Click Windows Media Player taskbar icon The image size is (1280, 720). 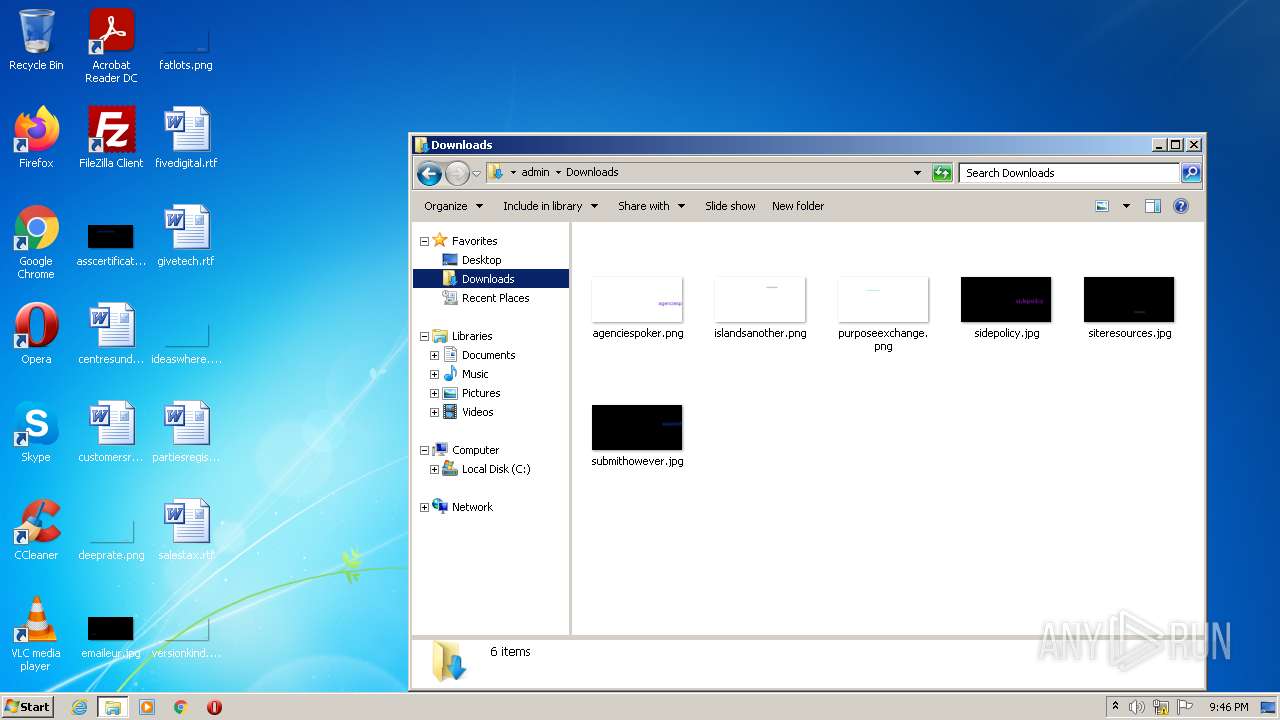pos(147,707)
